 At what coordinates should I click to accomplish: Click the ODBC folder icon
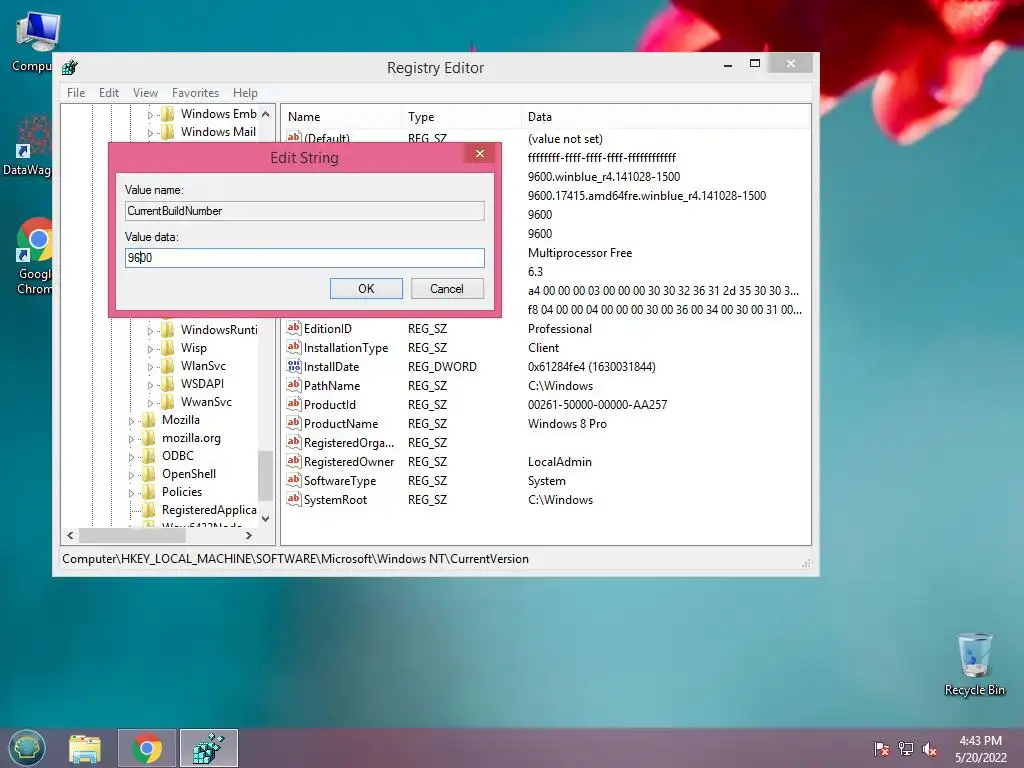[149, 456]
